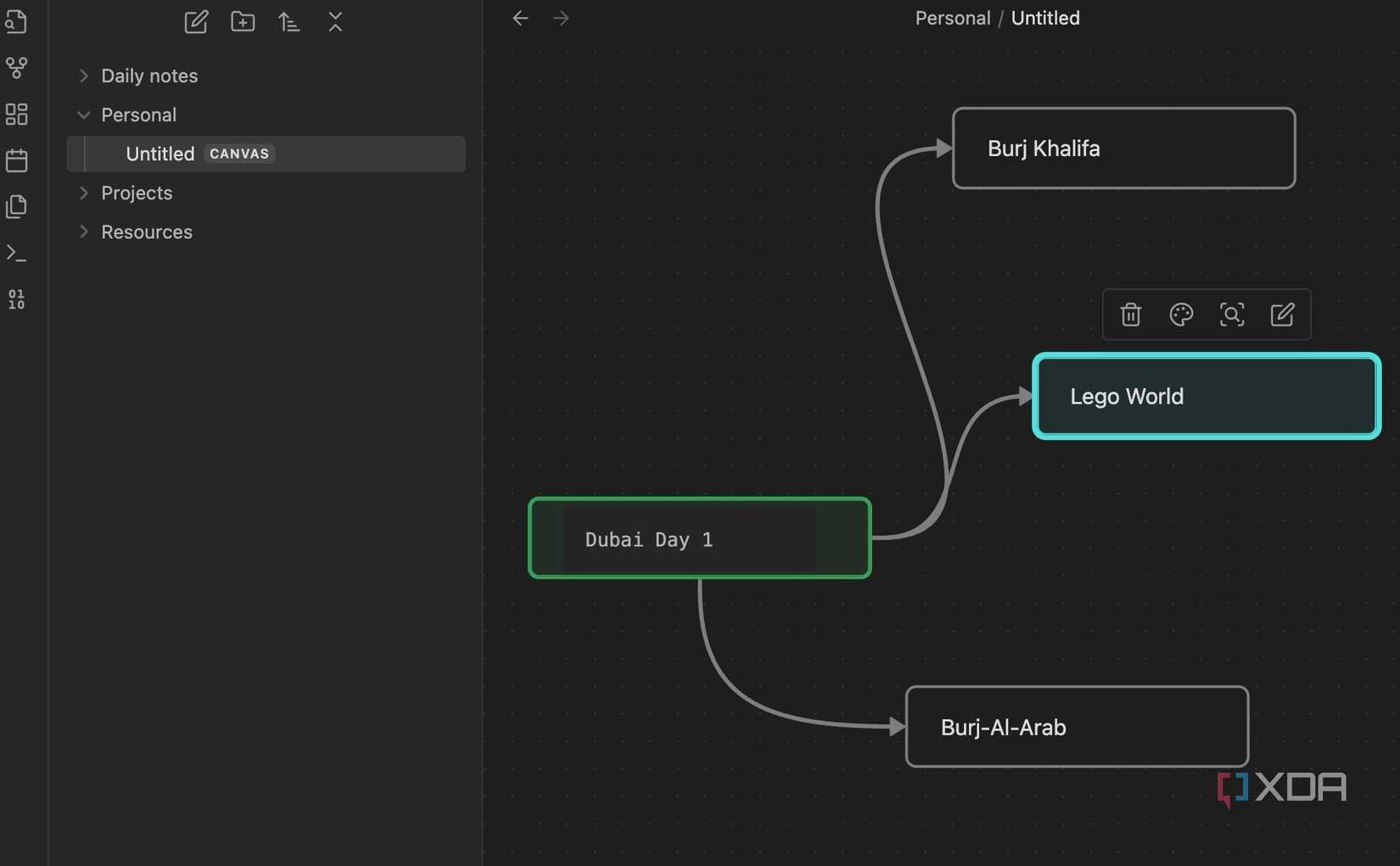Screen dimensions: 1400x866
Task: Create a new folder in the file explorer
Action: click(x=243, y=21)
